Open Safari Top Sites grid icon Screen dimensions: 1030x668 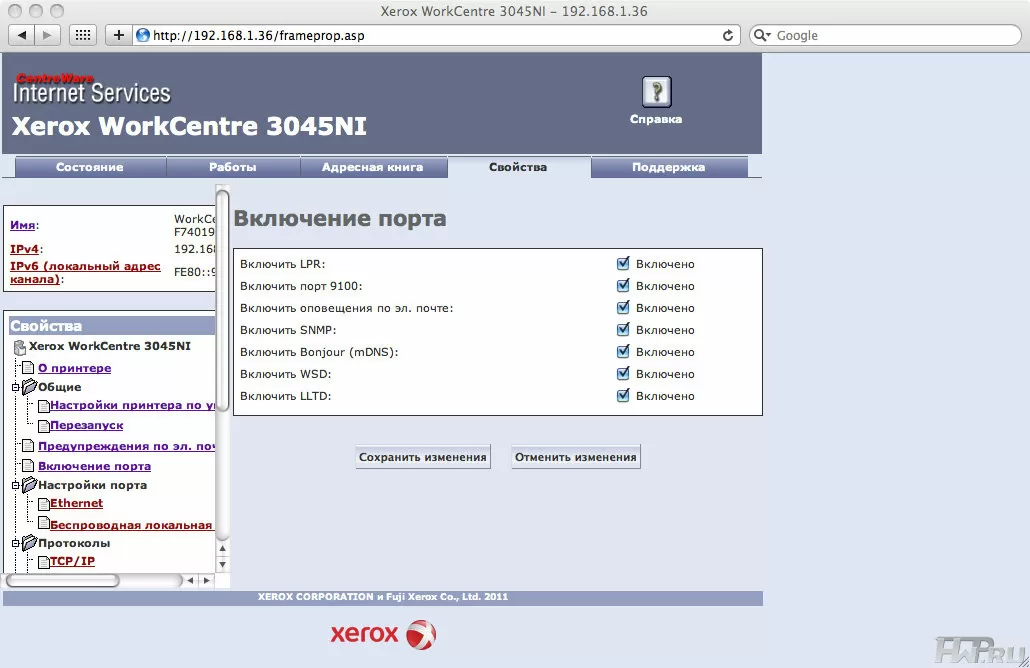tap(84, 35)
